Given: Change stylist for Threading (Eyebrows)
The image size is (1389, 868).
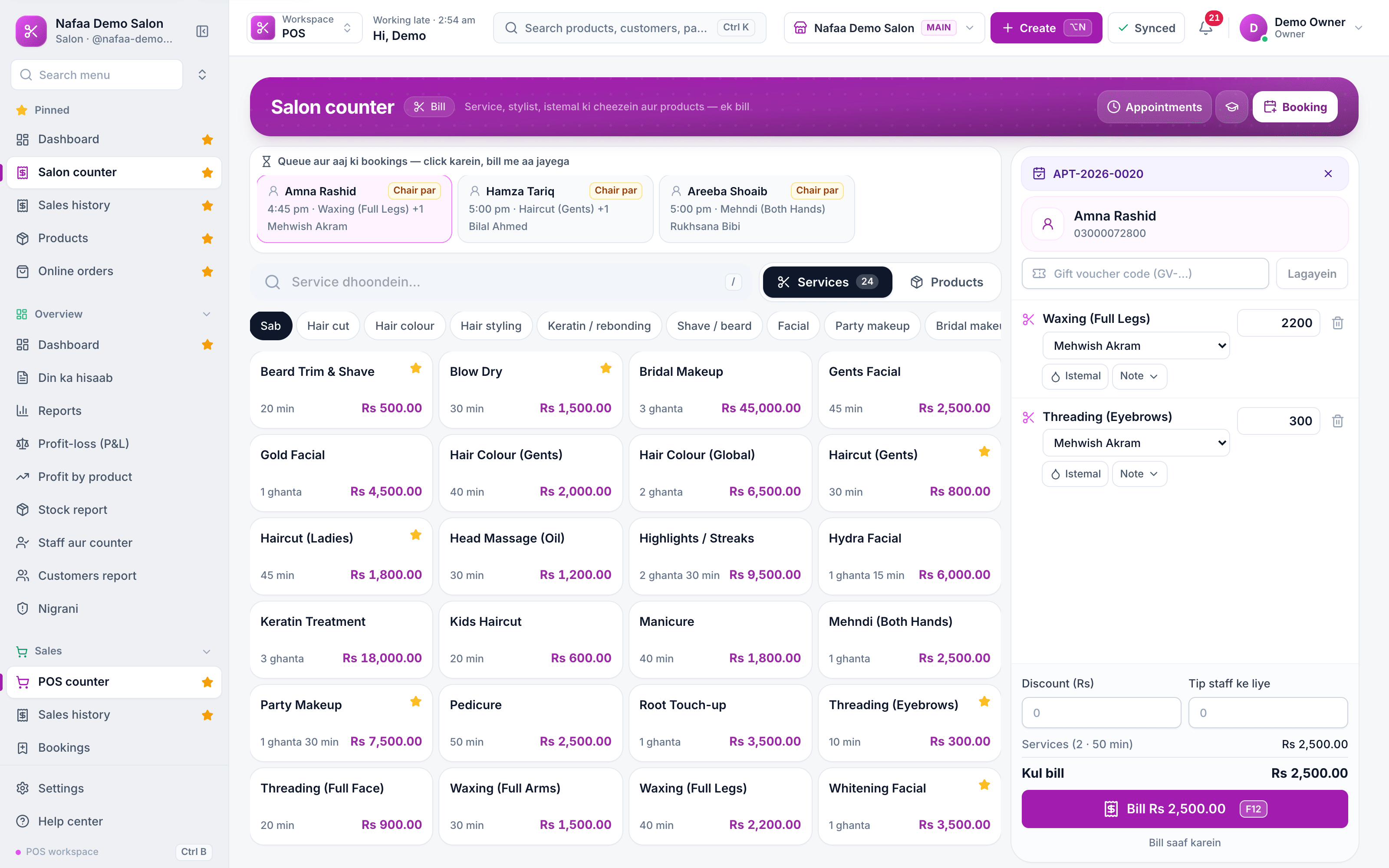Looking at the screenshot, I should [x=1136, y=443].
